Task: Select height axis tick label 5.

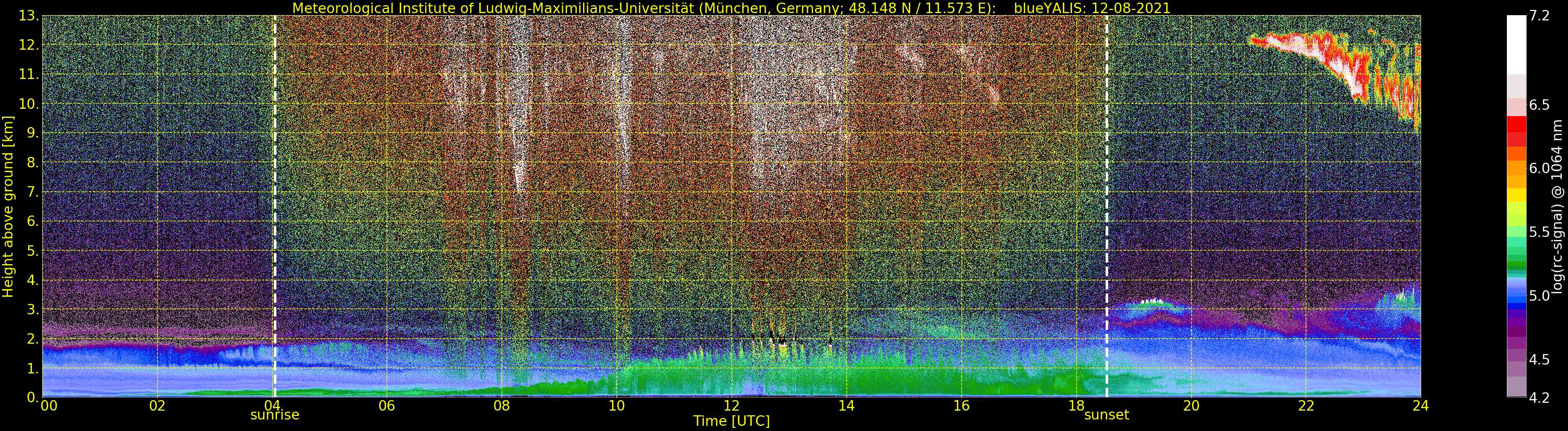Action: point(32,251)
